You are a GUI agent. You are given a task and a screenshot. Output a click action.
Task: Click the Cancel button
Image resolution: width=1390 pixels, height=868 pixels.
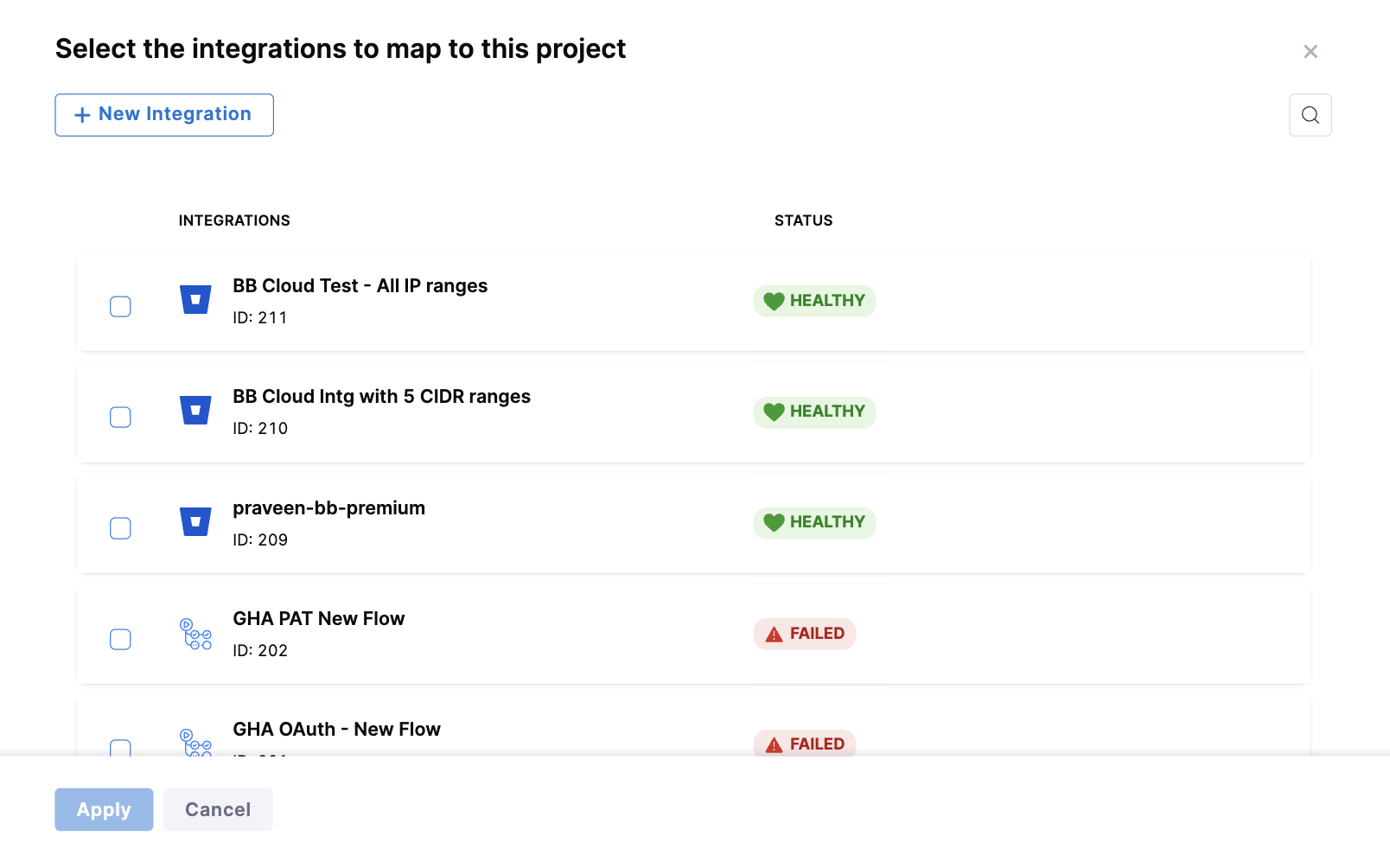218,809
